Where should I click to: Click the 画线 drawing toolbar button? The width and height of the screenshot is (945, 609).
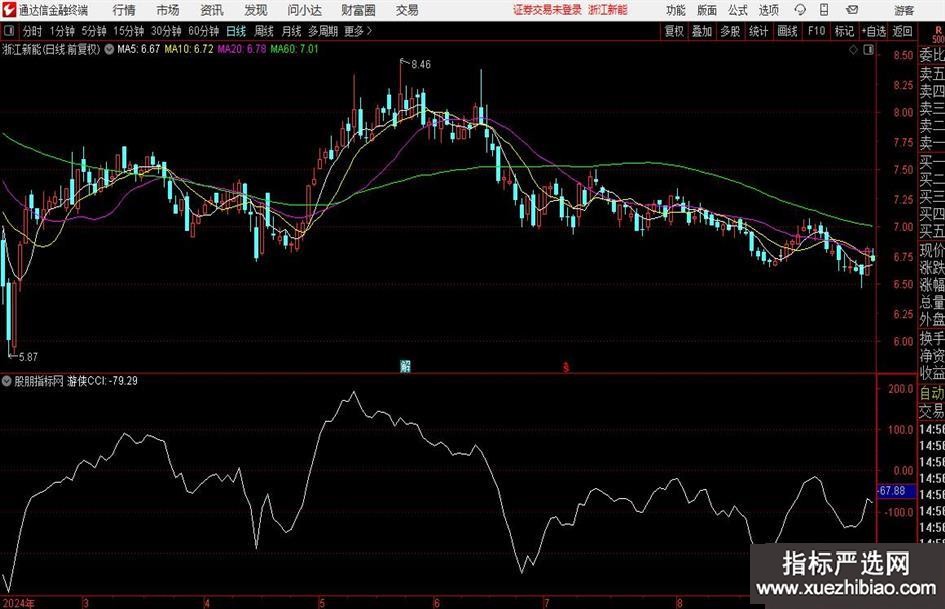click(x=787, y=31)
